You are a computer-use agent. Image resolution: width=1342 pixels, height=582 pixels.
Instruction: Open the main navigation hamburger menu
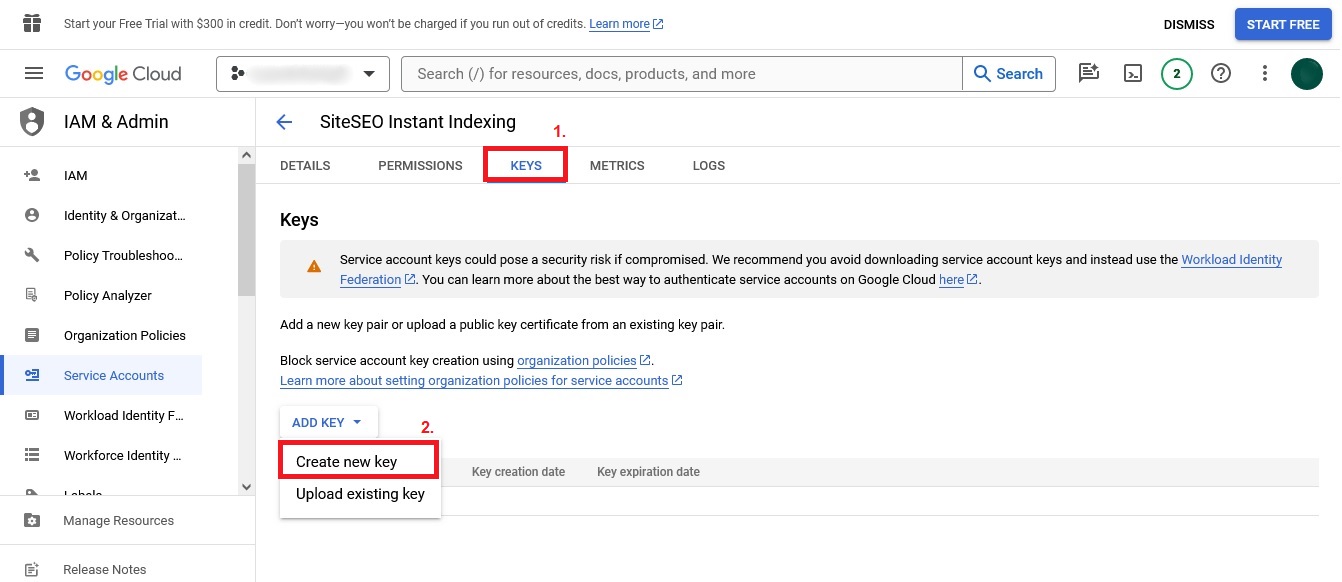point(34,73)
